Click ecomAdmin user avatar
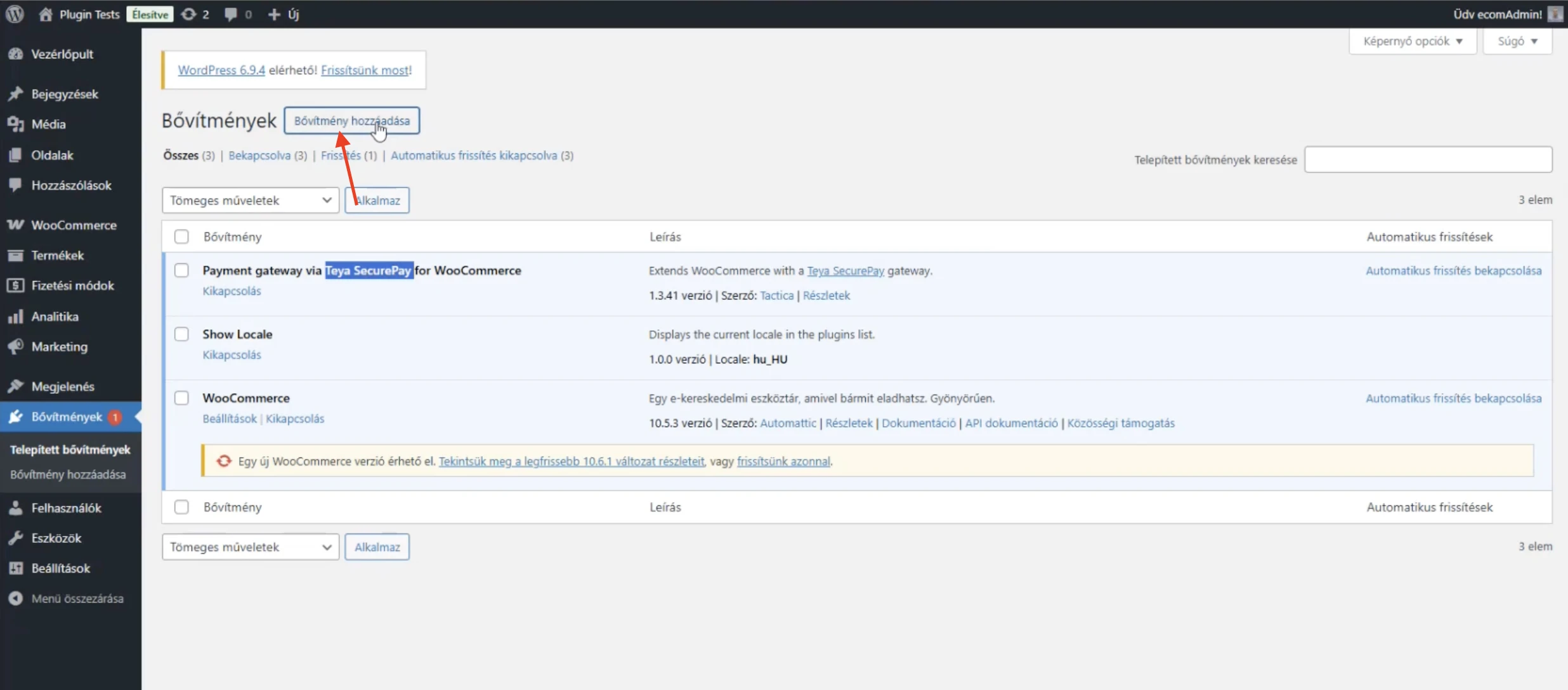 point(1555,14)
